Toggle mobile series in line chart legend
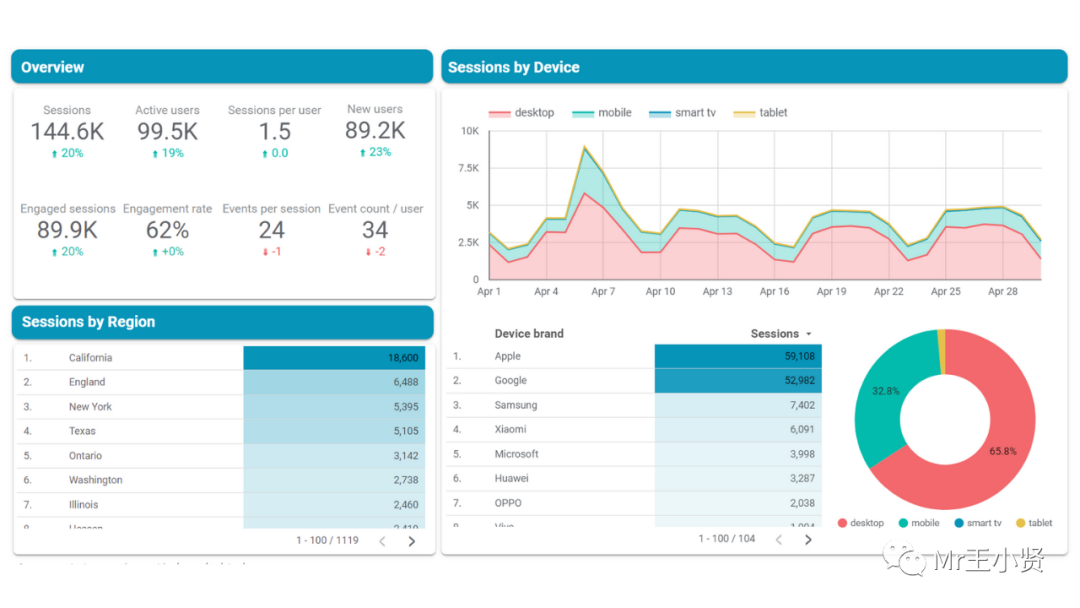Image resolution: width=1080 pixels, height=608 pixels. coord(602,112)
